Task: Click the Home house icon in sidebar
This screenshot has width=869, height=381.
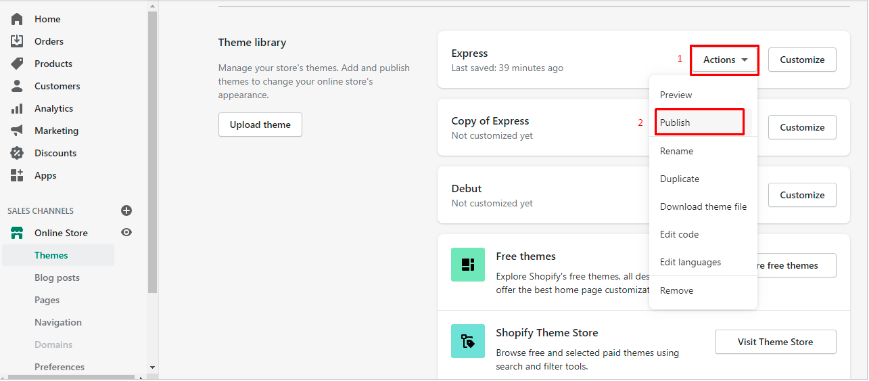Action: click(x=17, y=19)
